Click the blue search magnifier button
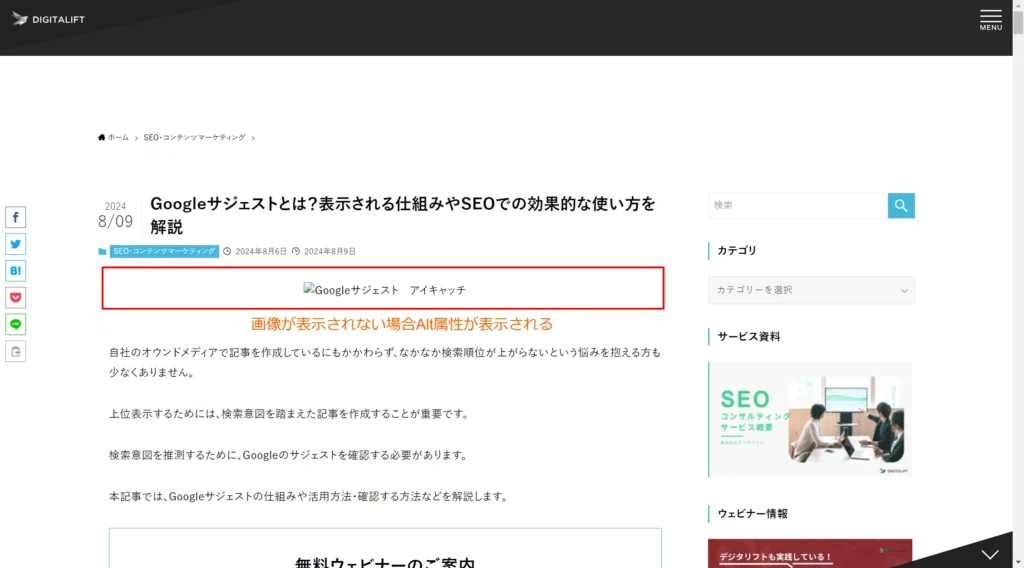The width and height of the screenshot is (1024, 568). [x=901, y=206]
